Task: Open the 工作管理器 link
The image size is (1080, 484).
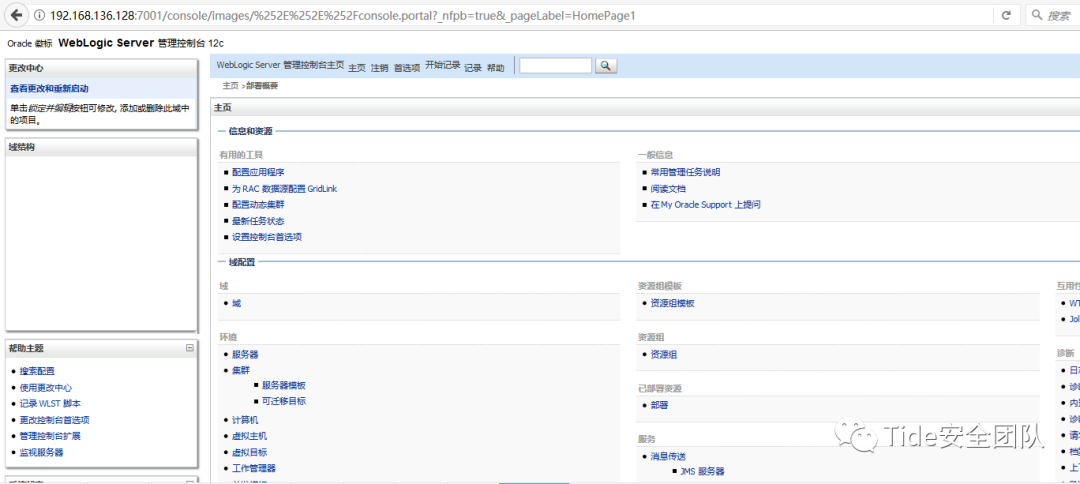Action: pyautogui.click(x=254, y=468)
